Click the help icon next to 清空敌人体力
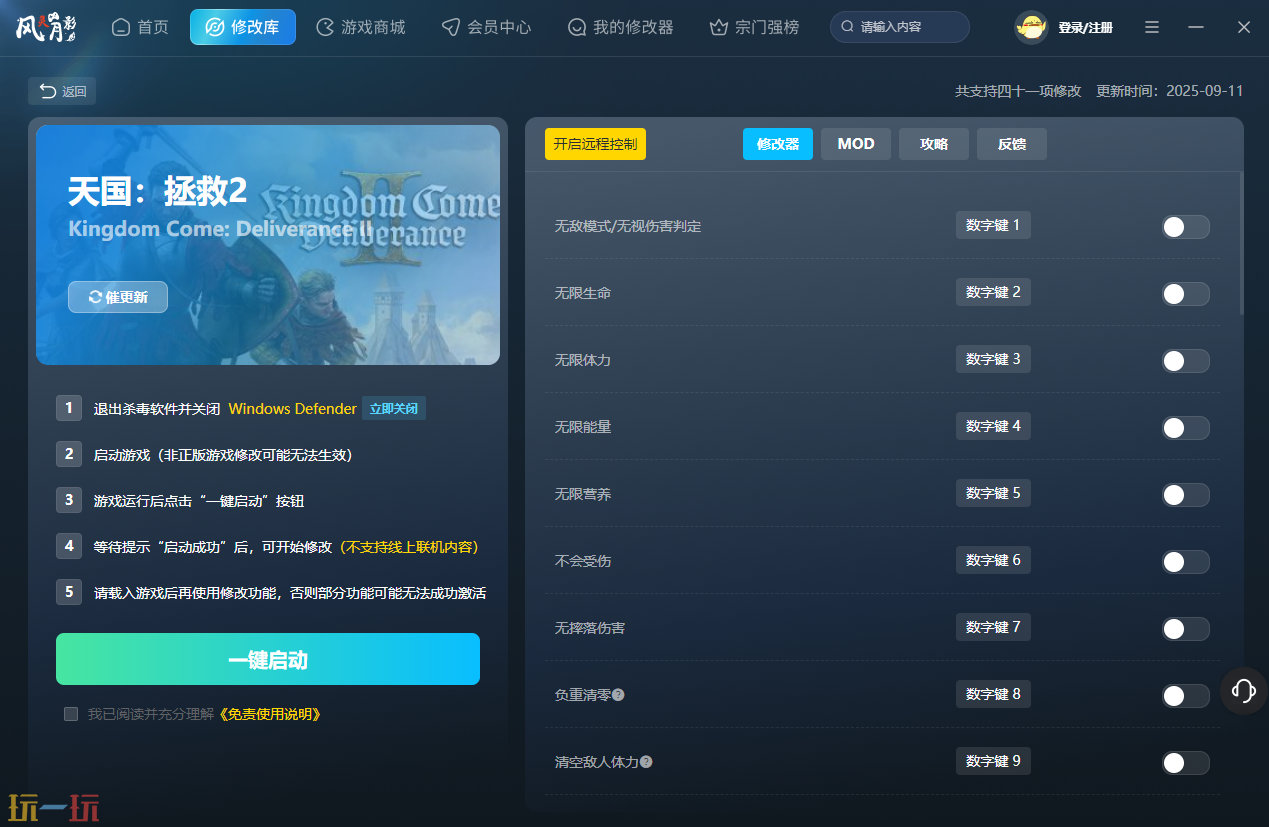The height and width of the screenshot is (827, 1269). coord(646,761)
